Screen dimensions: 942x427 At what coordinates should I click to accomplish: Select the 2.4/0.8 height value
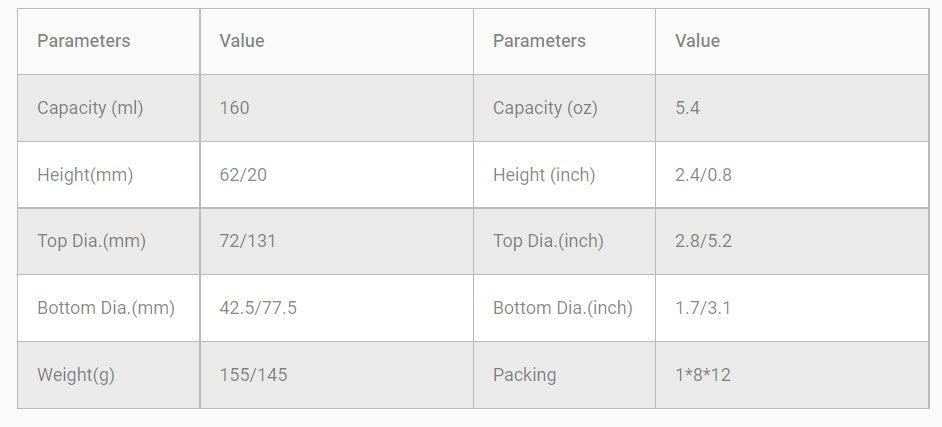point(703,175)
